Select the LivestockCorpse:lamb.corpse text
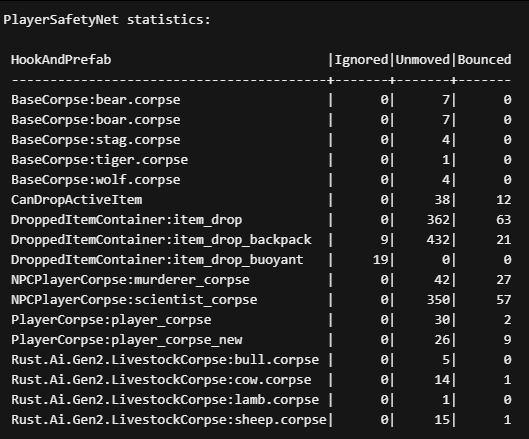529x439 pixels. point(165,400)
